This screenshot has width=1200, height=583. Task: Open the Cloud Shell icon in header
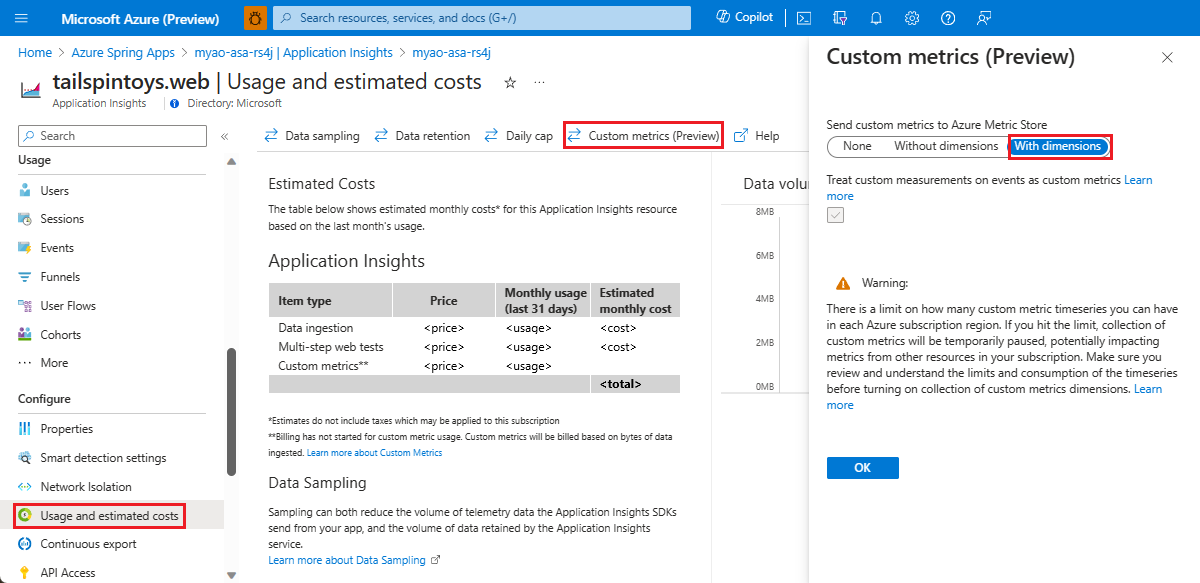804,18
